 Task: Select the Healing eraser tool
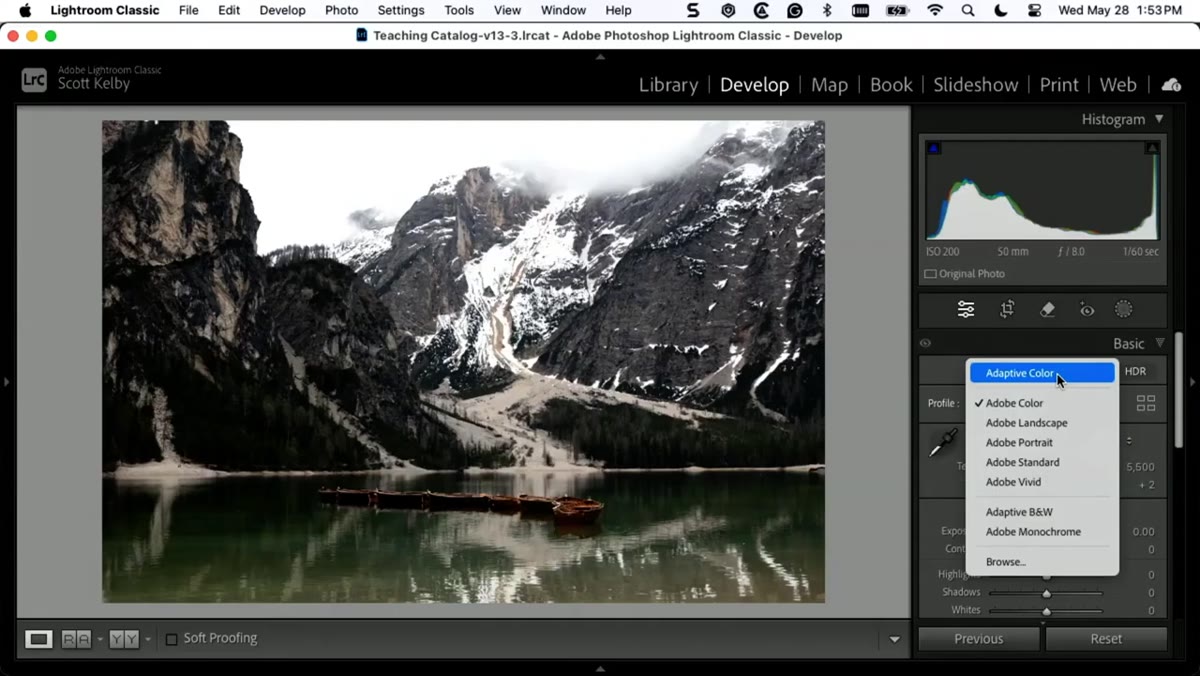(x=1047, y=310)
